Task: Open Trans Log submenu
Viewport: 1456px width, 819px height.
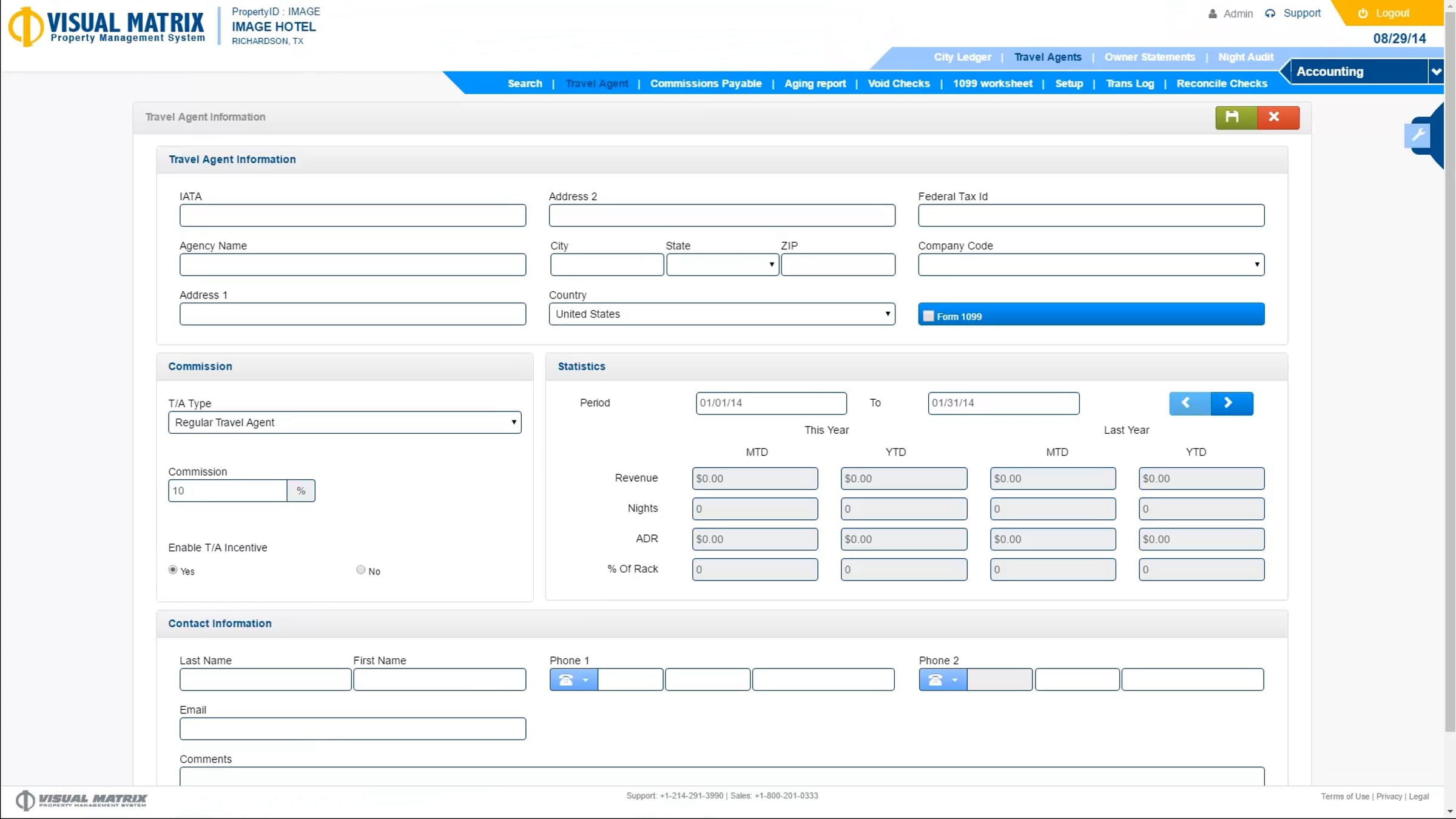Action: point(1130,84)
